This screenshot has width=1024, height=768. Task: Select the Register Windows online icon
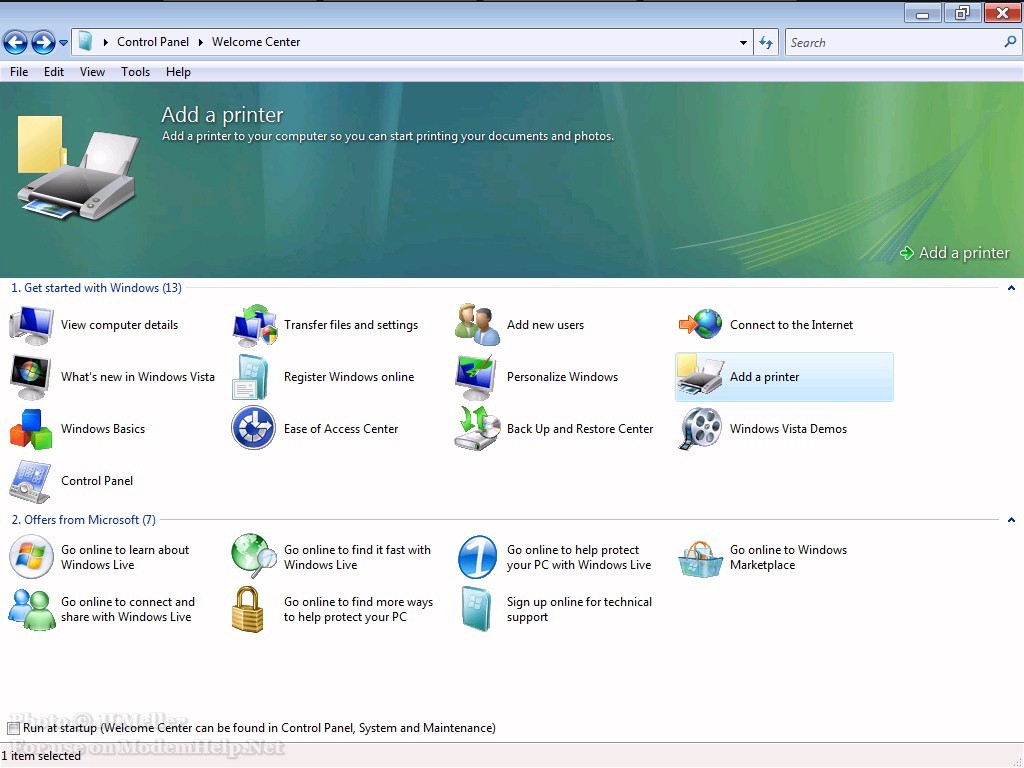coord(251,377)
